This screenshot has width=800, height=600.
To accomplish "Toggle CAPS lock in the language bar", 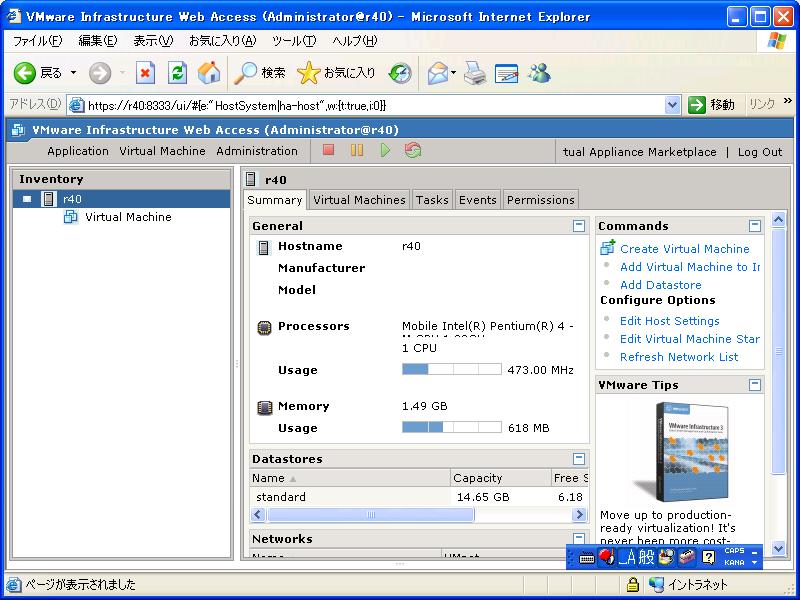I will 734,551.
